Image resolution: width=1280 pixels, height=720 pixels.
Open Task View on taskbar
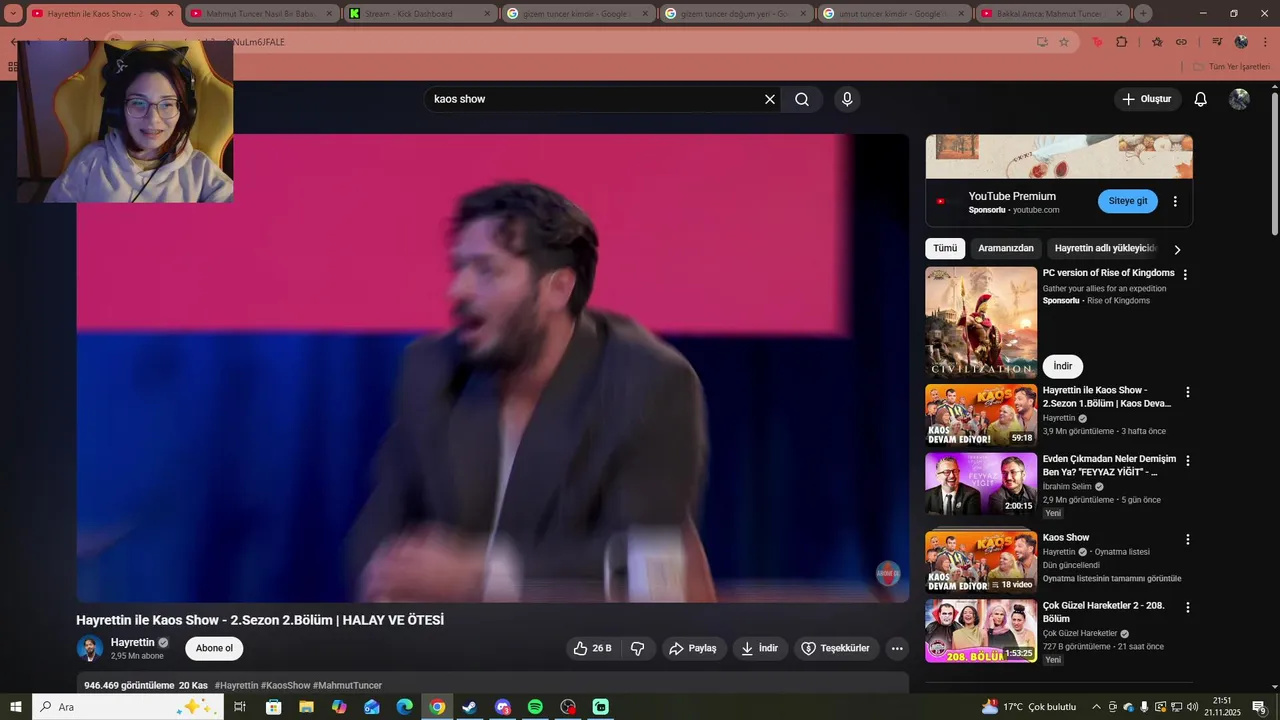coord(240,707)
